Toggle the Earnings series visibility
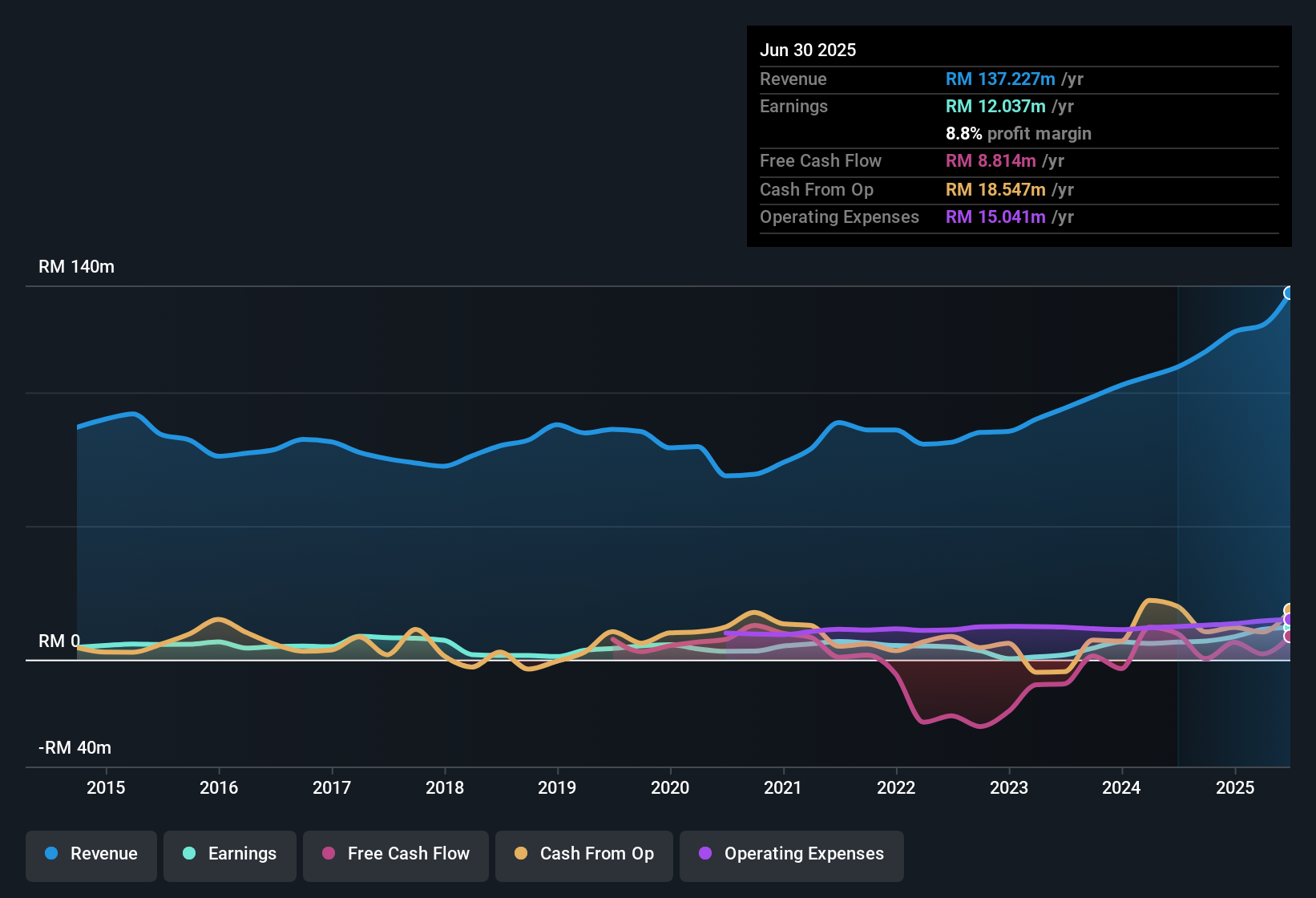 [229, 854]
